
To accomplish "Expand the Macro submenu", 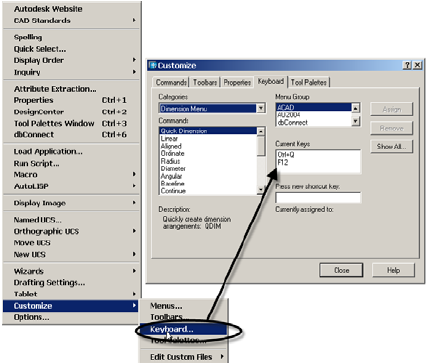I will (x=71, y=175).
